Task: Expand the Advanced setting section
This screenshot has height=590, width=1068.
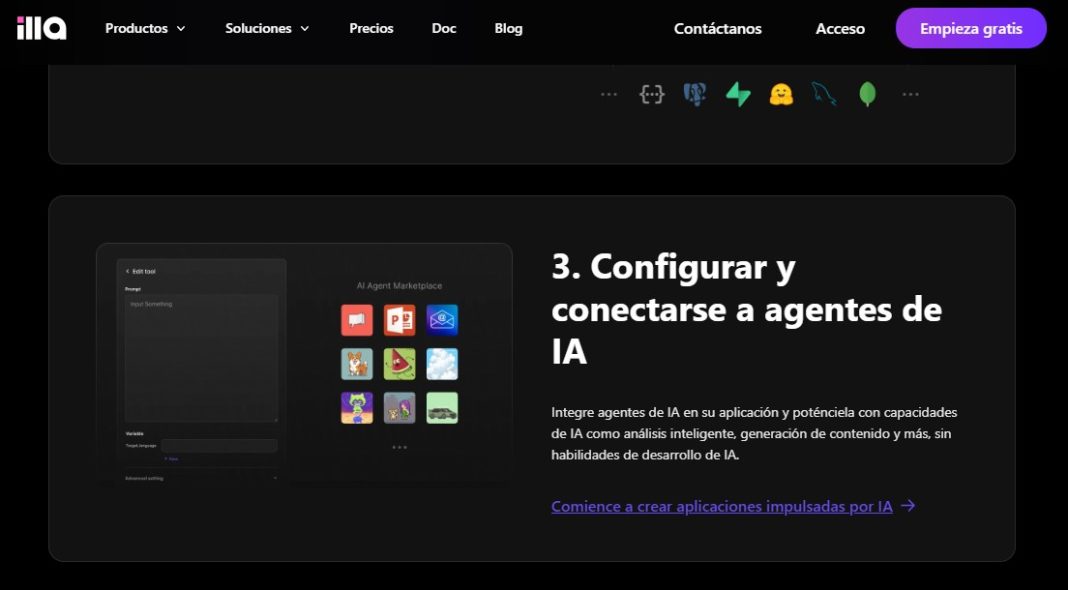Action: [x=145, y=479]
